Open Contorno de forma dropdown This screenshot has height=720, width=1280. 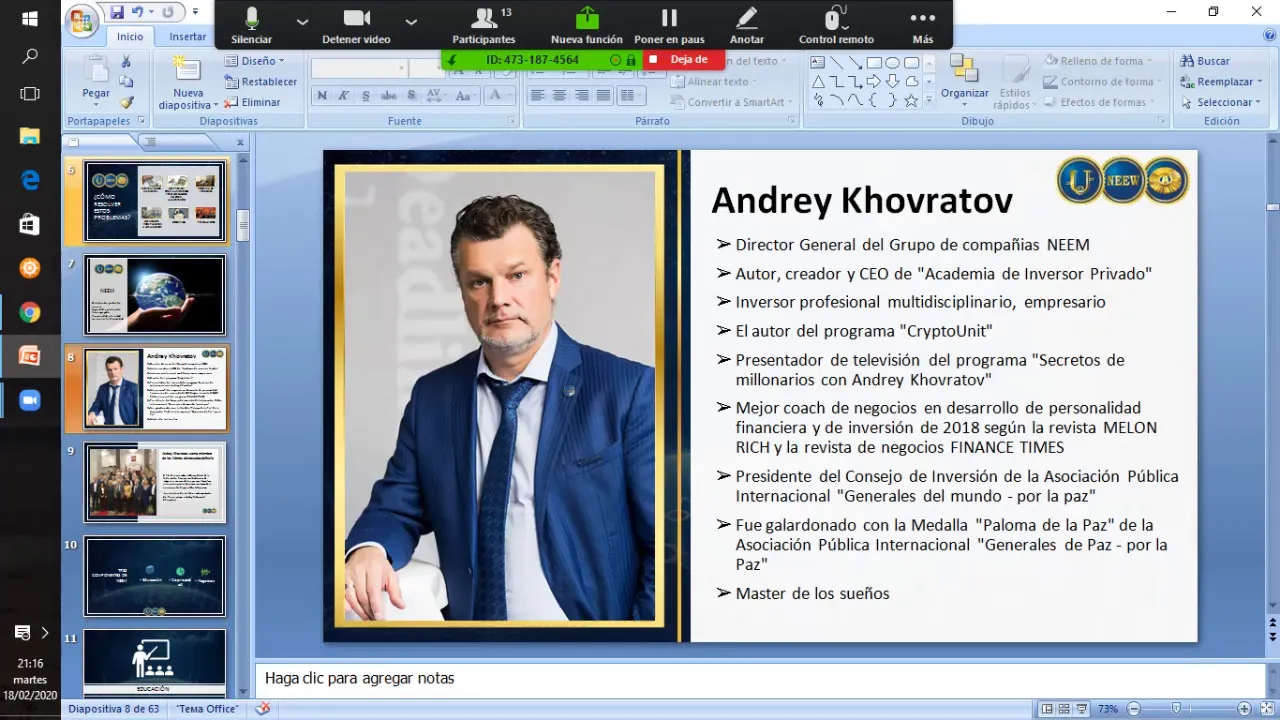[x=1104, y=82]
